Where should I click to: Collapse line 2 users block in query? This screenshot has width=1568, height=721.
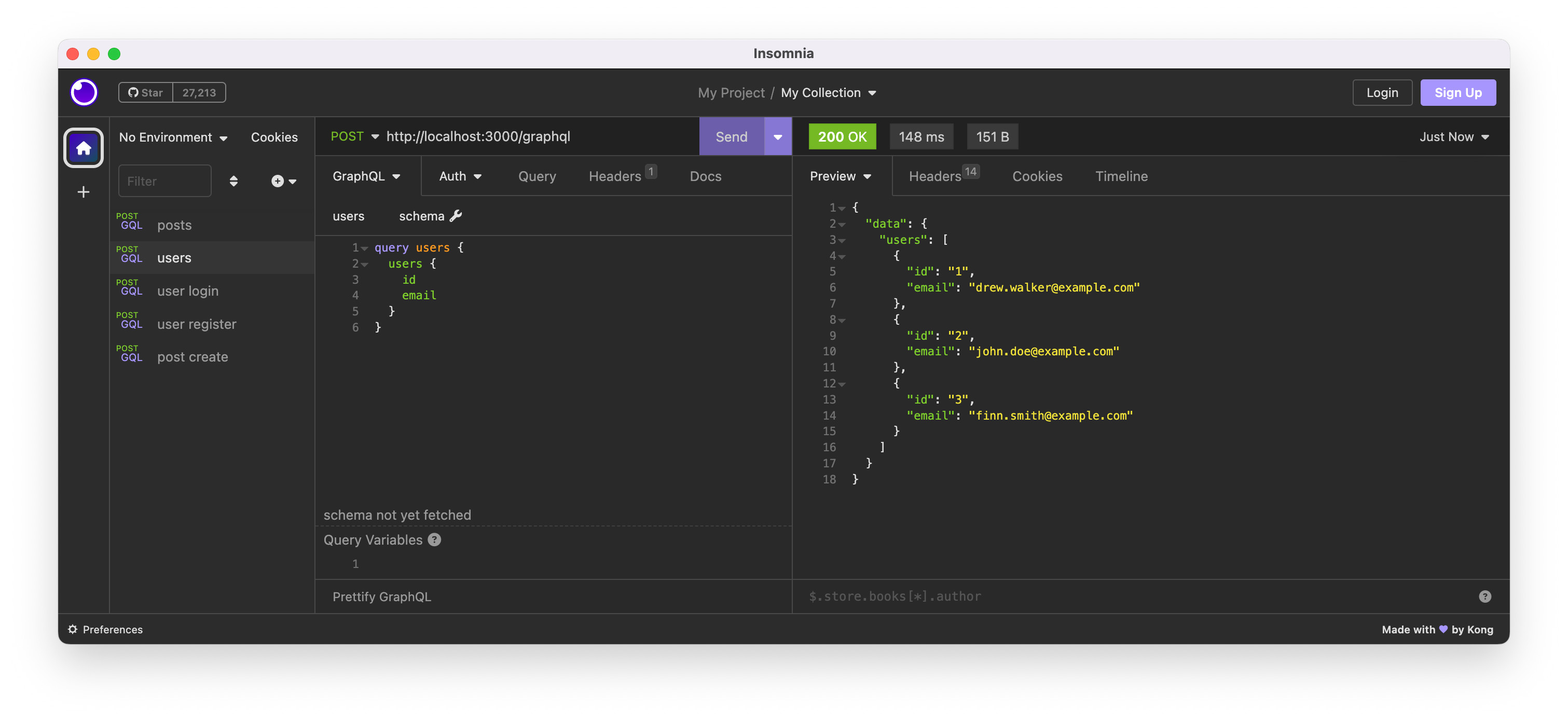pyautogui.click(x=364, y=264)
